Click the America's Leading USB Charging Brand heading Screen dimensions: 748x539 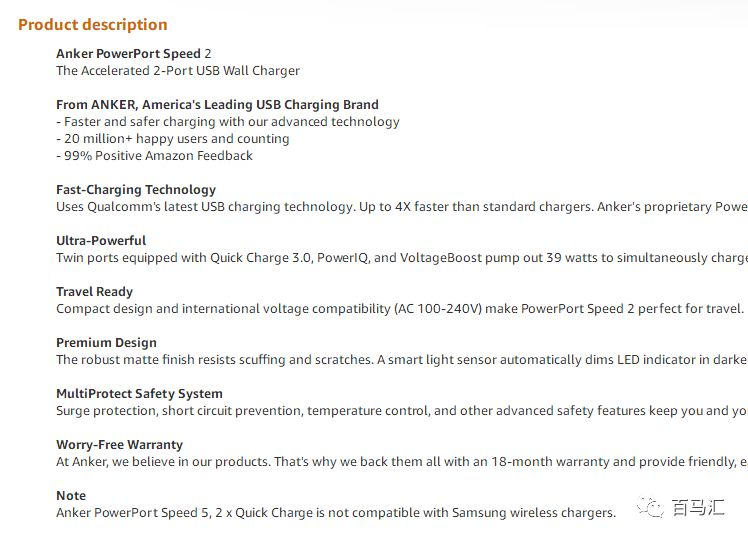point(217,104)
